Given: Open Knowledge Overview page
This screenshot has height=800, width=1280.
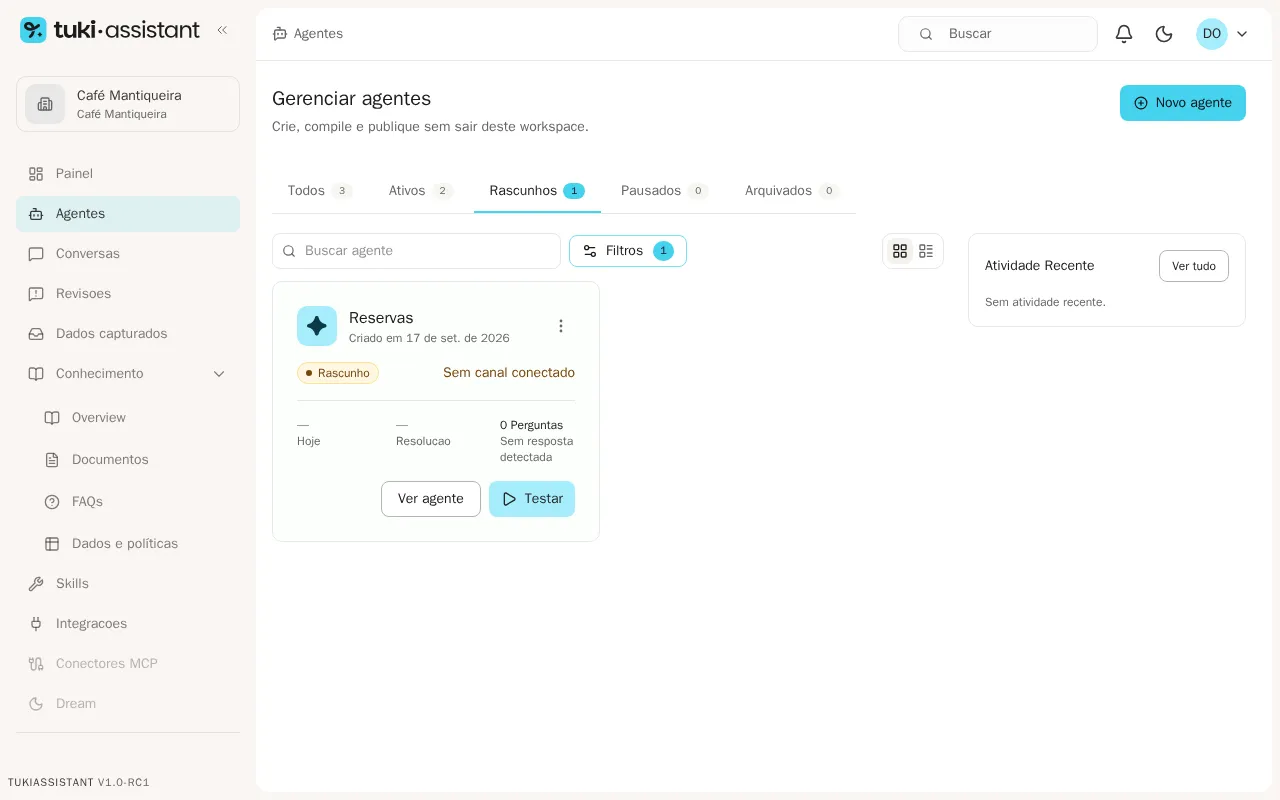Looking at the screenshot, I should pos(136,418).
